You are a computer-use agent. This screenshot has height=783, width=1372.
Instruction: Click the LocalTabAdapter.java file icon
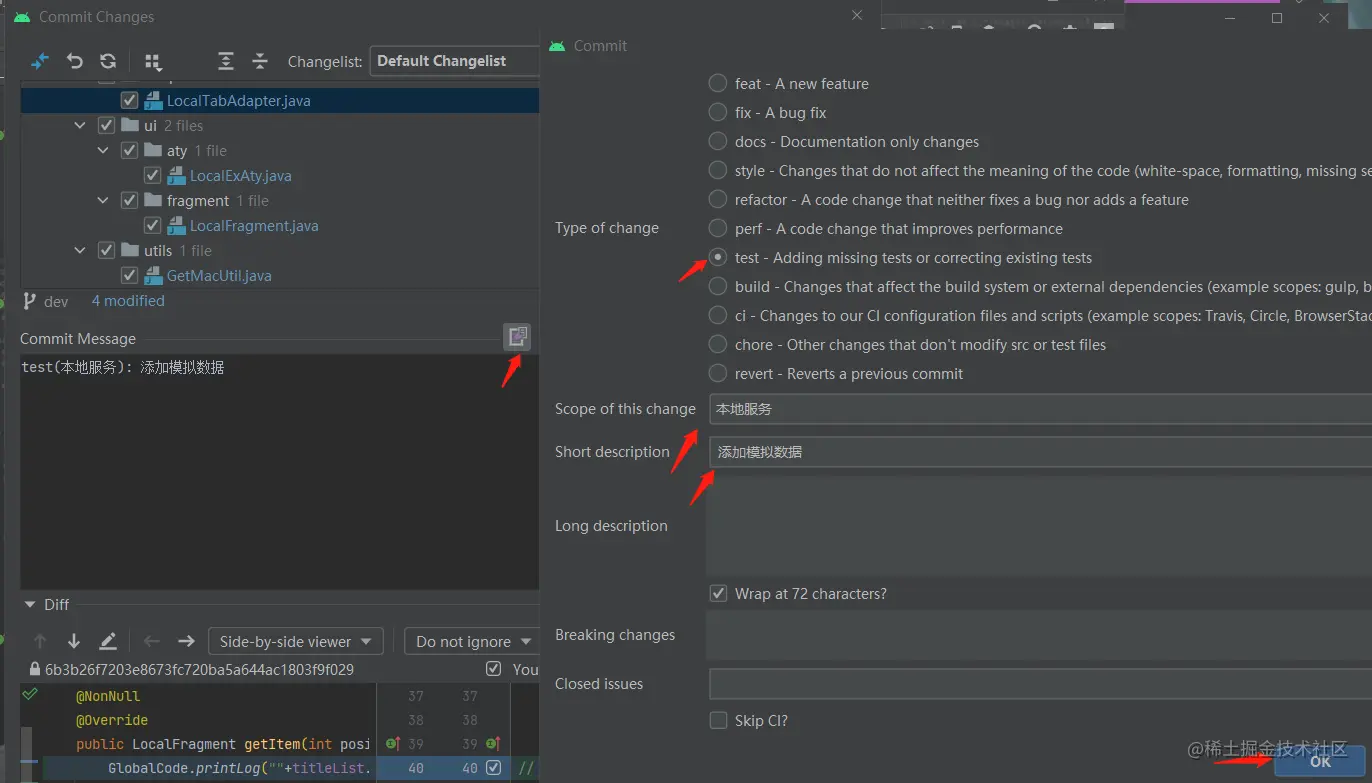tap(153, 101)
